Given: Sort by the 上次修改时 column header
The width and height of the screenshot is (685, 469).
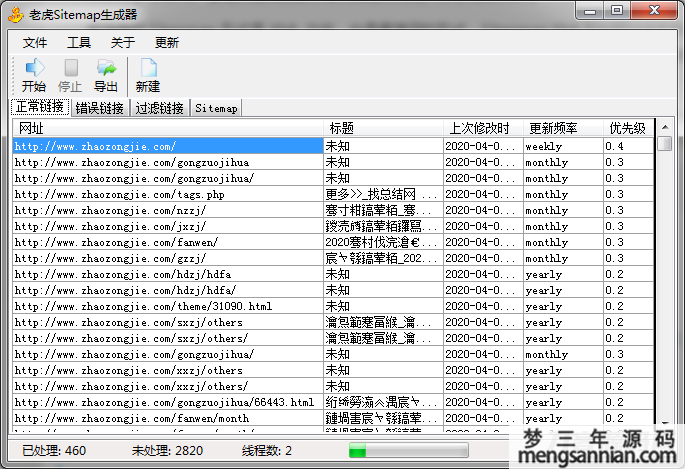Looking at the screenshot, I should (x=483, y=128).
